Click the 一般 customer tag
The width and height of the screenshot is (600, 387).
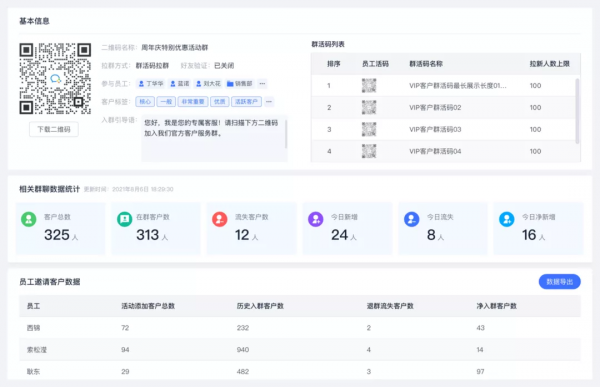[166, 101]
